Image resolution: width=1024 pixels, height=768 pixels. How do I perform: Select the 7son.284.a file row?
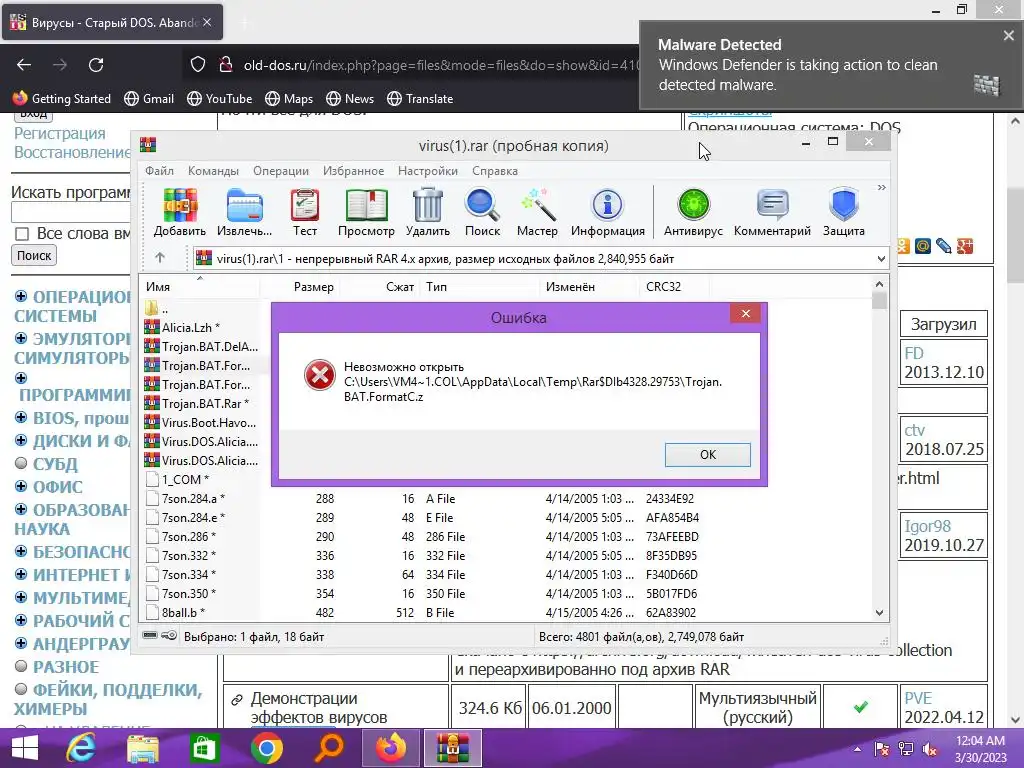coord(424,498)
